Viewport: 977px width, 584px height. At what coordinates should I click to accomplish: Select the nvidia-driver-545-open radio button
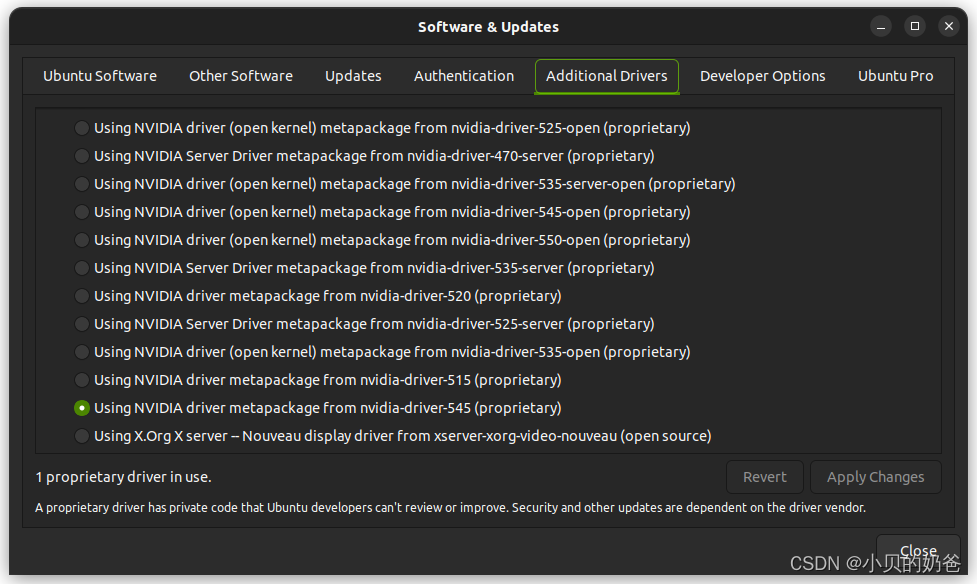click(x=82, y=213)
